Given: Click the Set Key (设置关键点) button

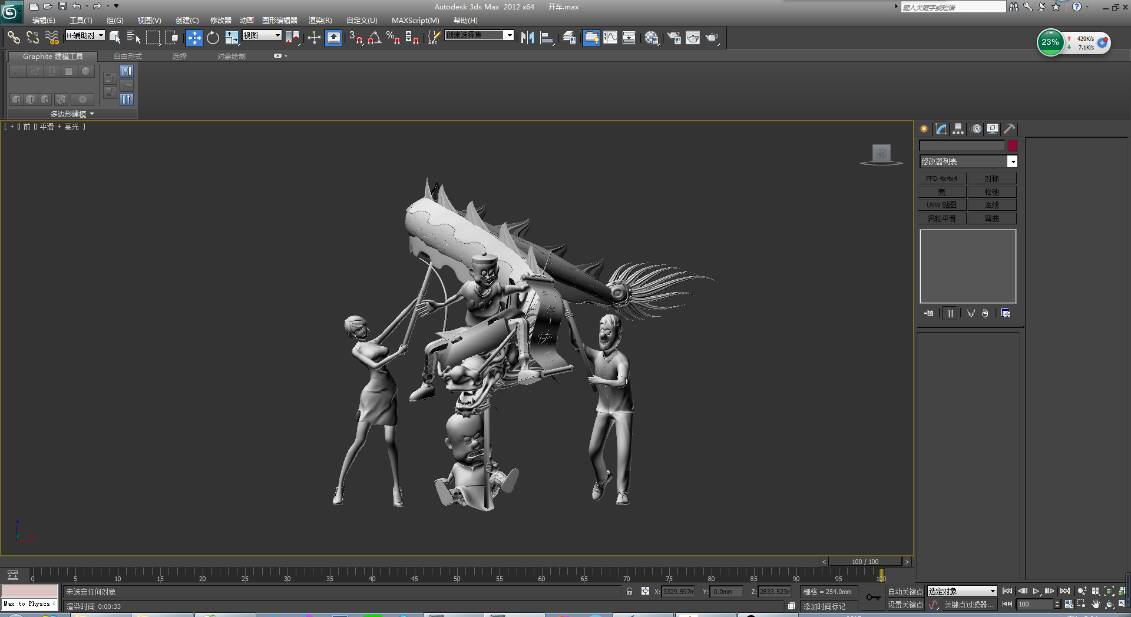Looking at the screenshot, I should (904, 604).
